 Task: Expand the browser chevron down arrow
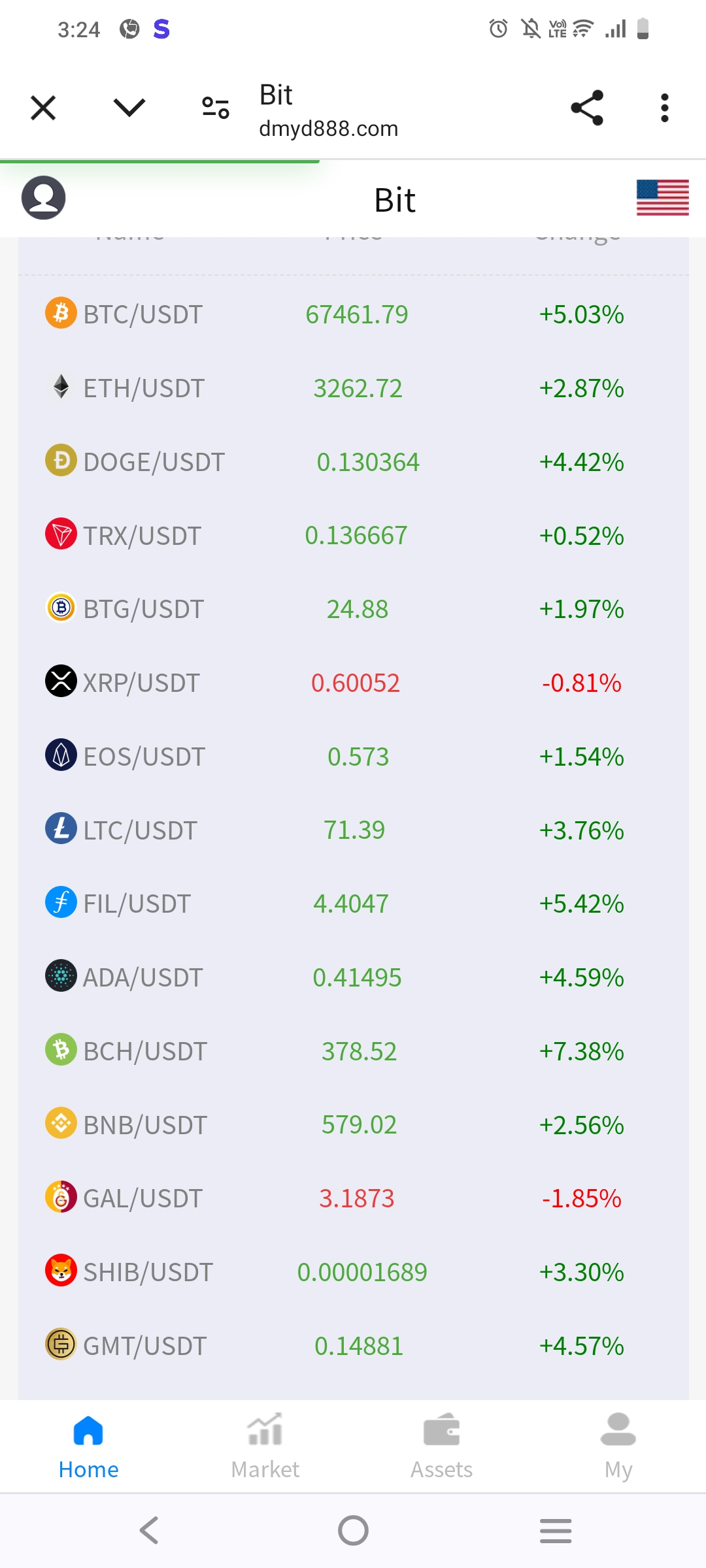(x=129, y=108)
